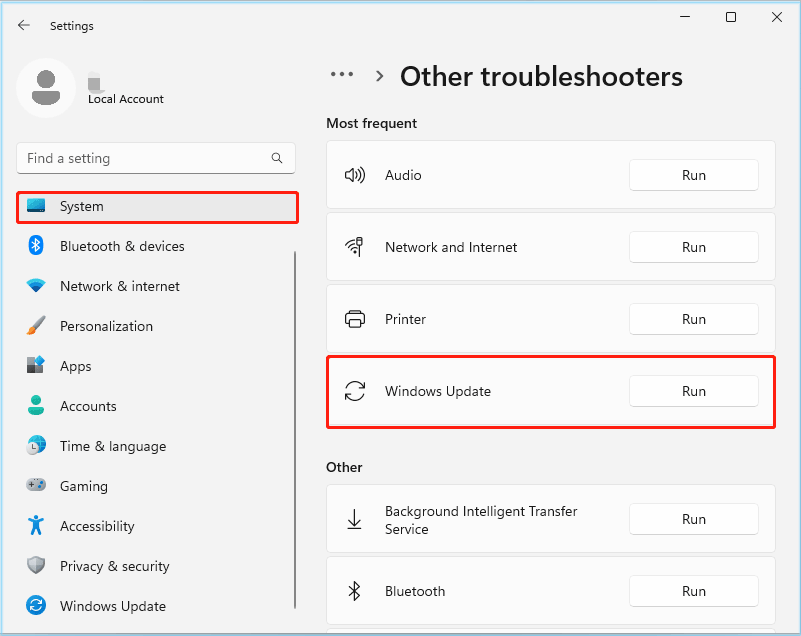Viewport: 801px width, 636px height.
Task: Click the Network and Internet signal icon
Action: click(355, 246)
